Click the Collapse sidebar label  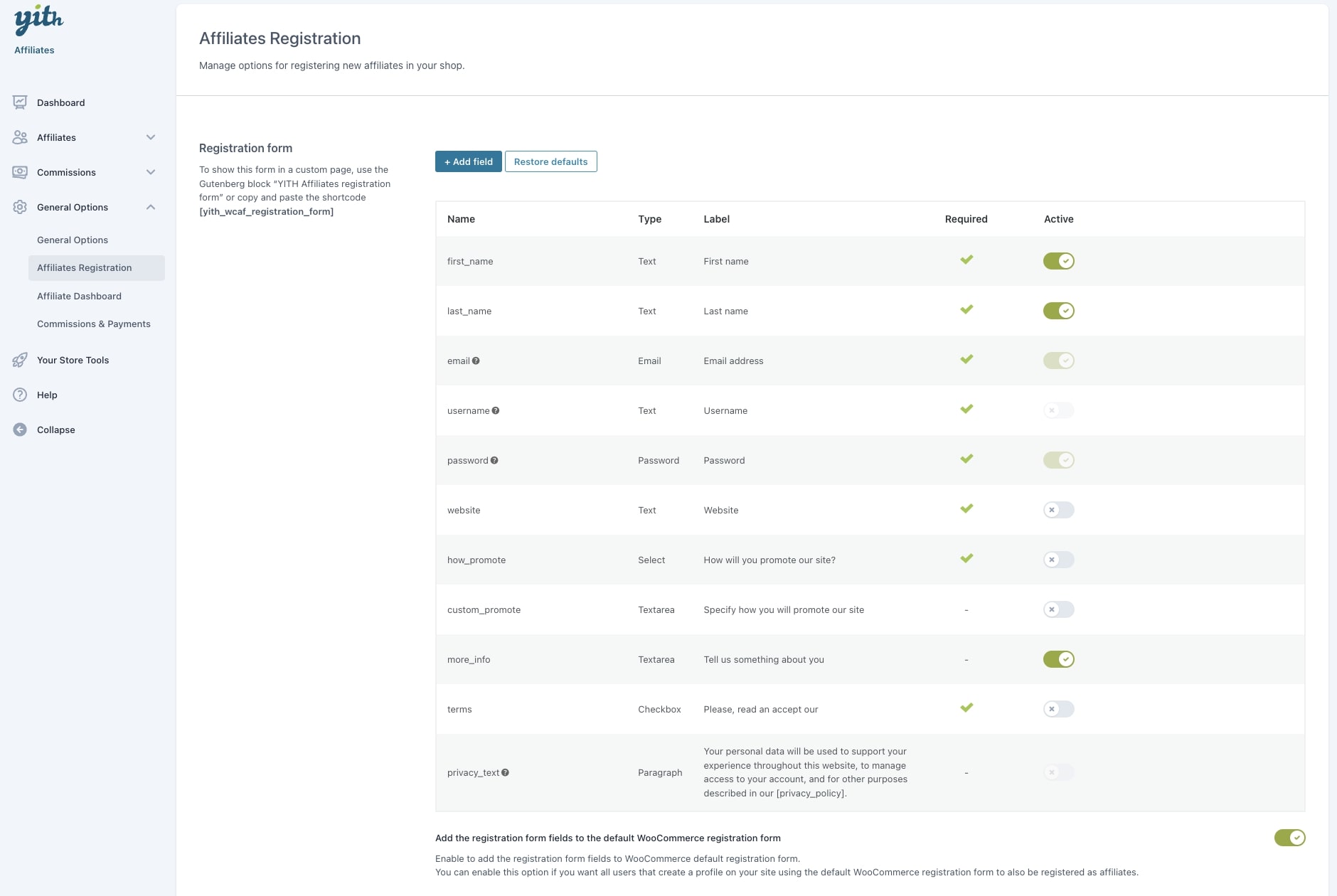pyautogui.click(x=56, y=430)
